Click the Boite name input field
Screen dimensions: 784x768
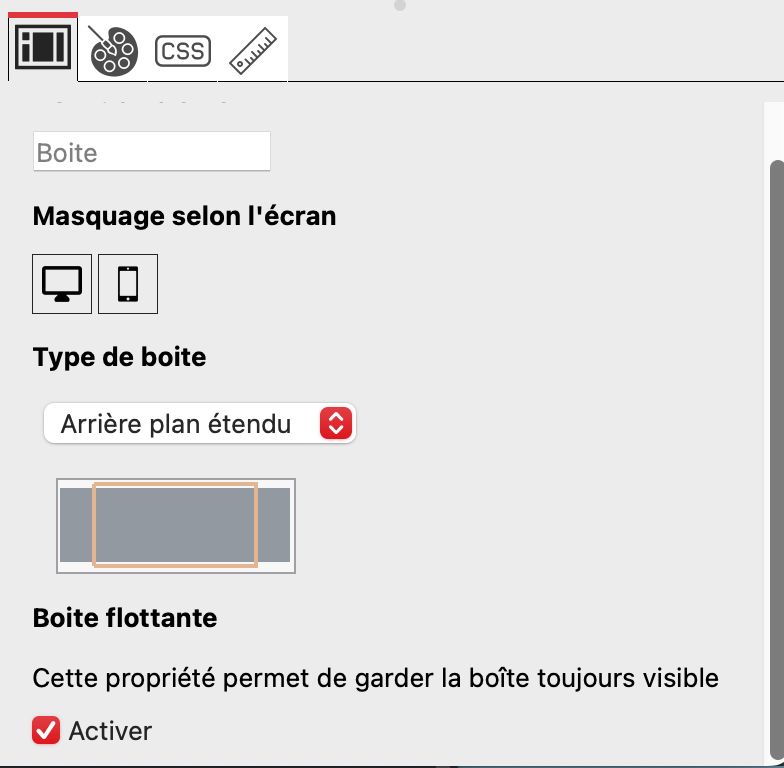pyautogui.click(x=151, y=153)
